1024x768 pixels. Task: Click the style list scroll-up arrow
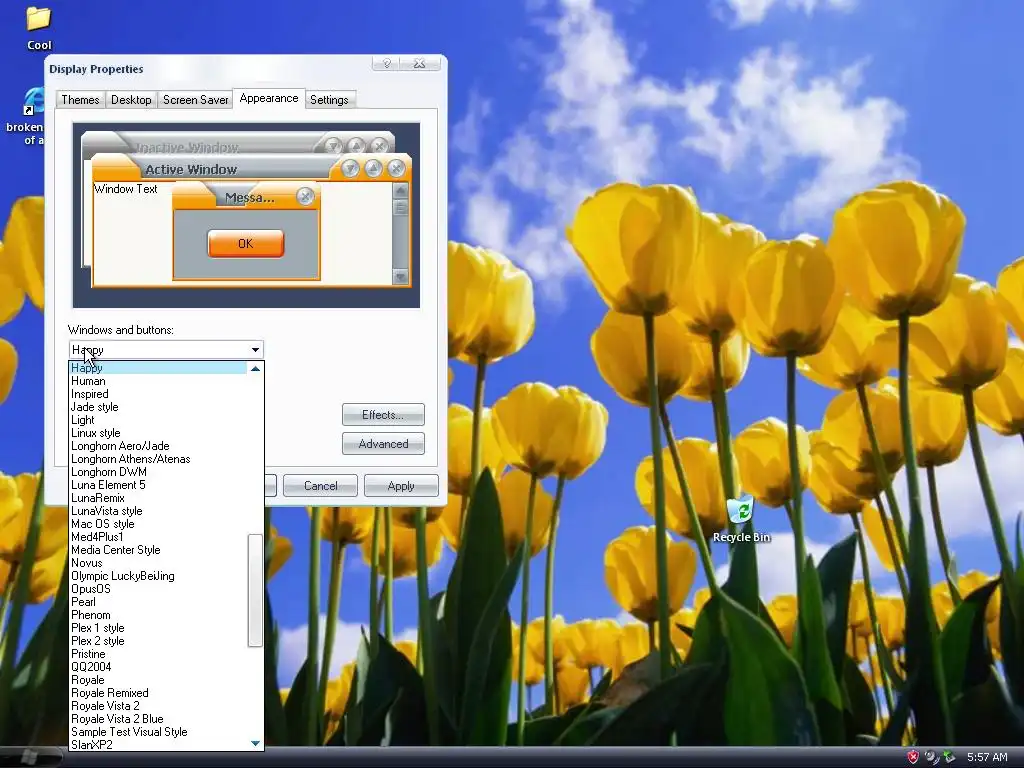coord(255,369)
